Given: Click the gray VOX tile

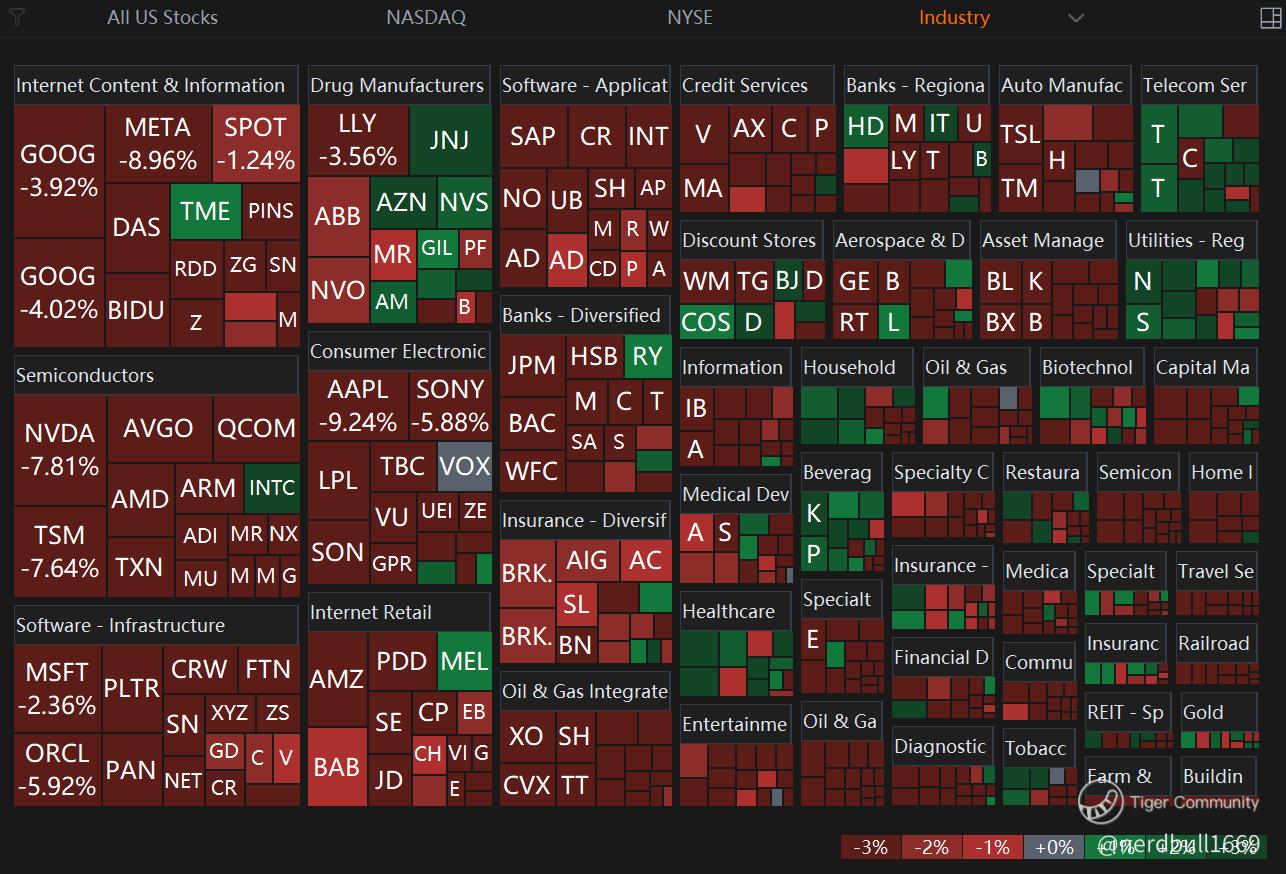Looking at the screenshot, I should (465, 466).
